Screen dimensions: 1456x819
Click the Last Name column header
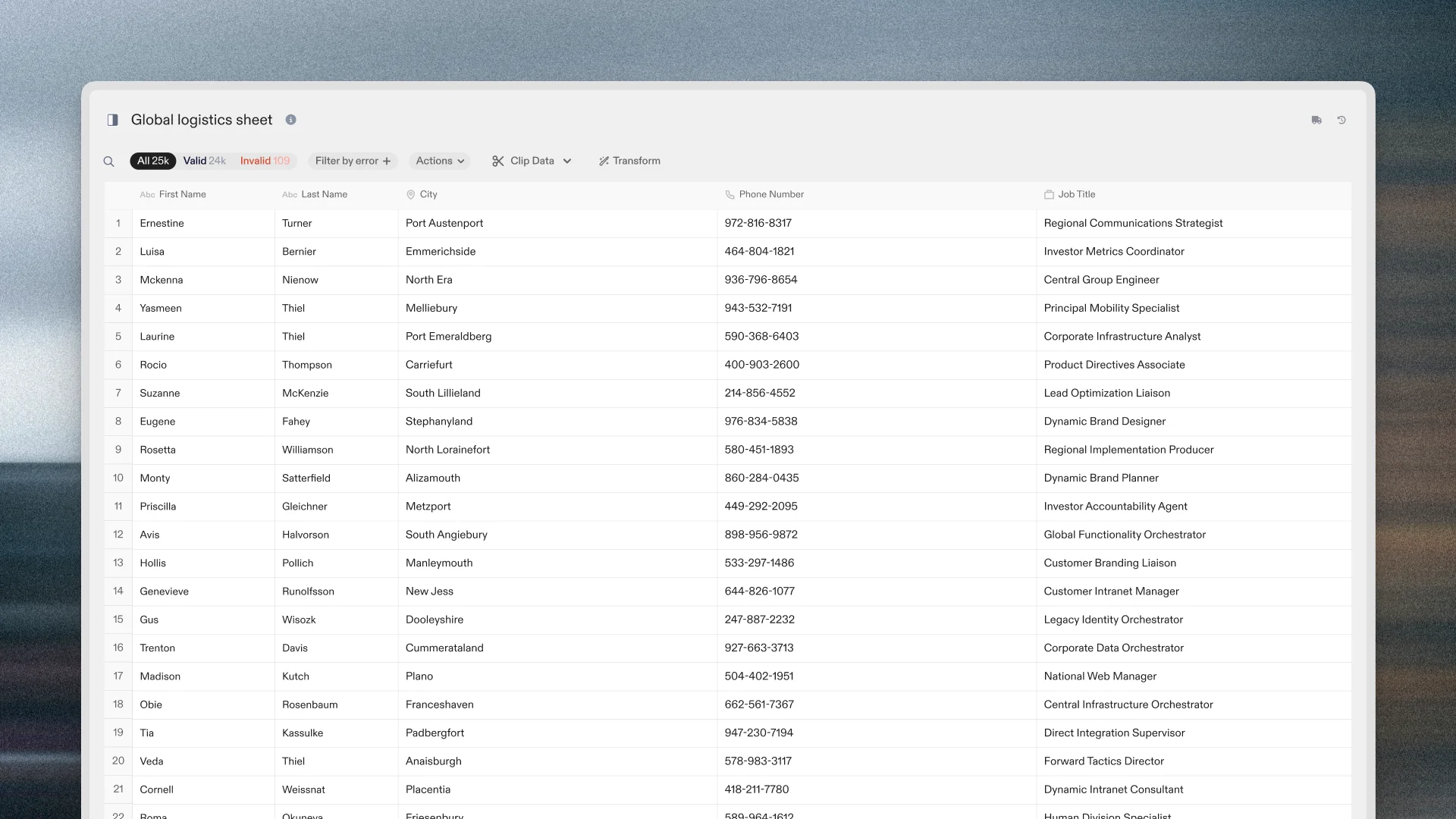click(x=324, y=194)
